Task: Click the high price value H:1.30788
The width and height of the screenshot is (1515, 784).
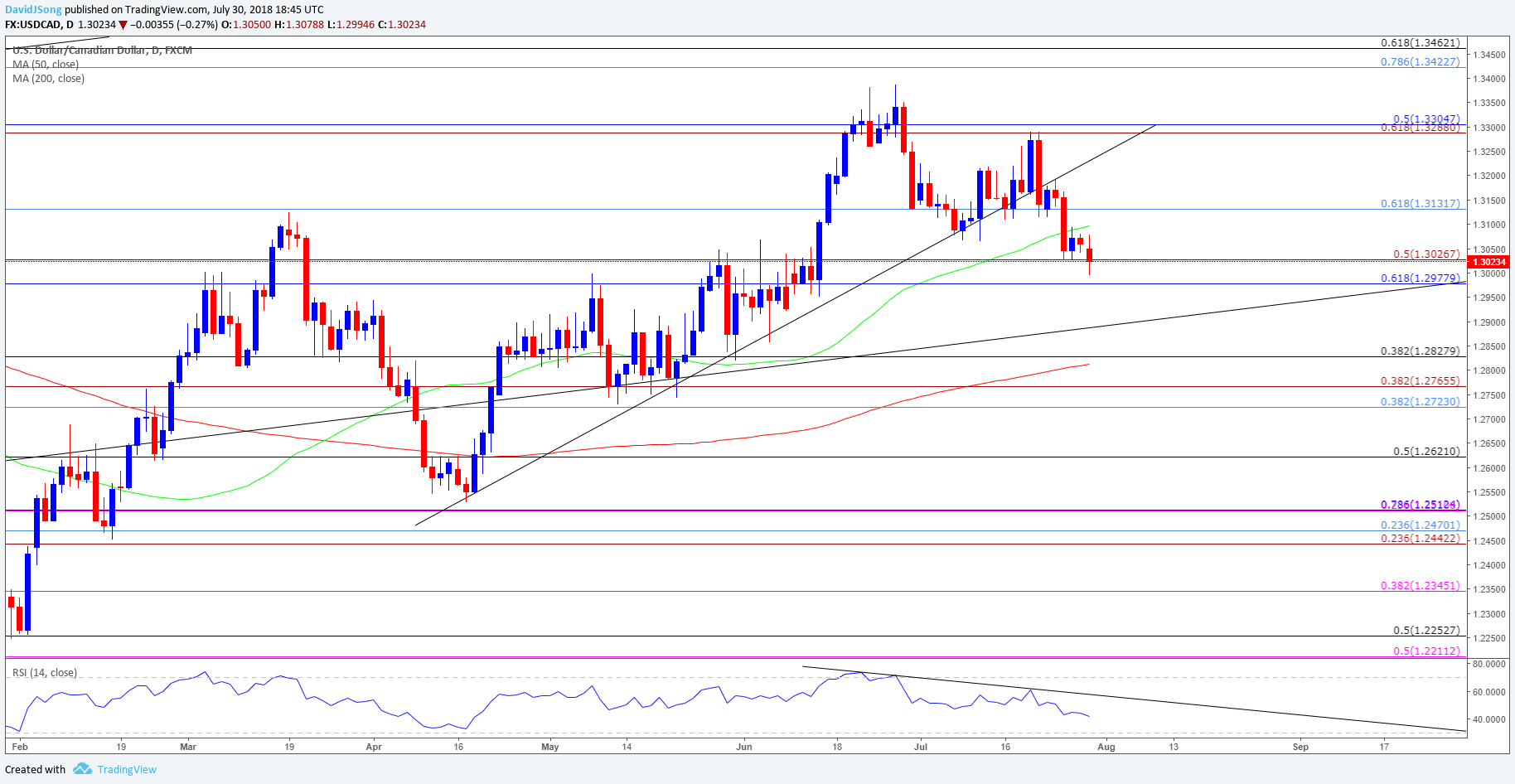Action: pyautogui.click(x=299, y=24)
